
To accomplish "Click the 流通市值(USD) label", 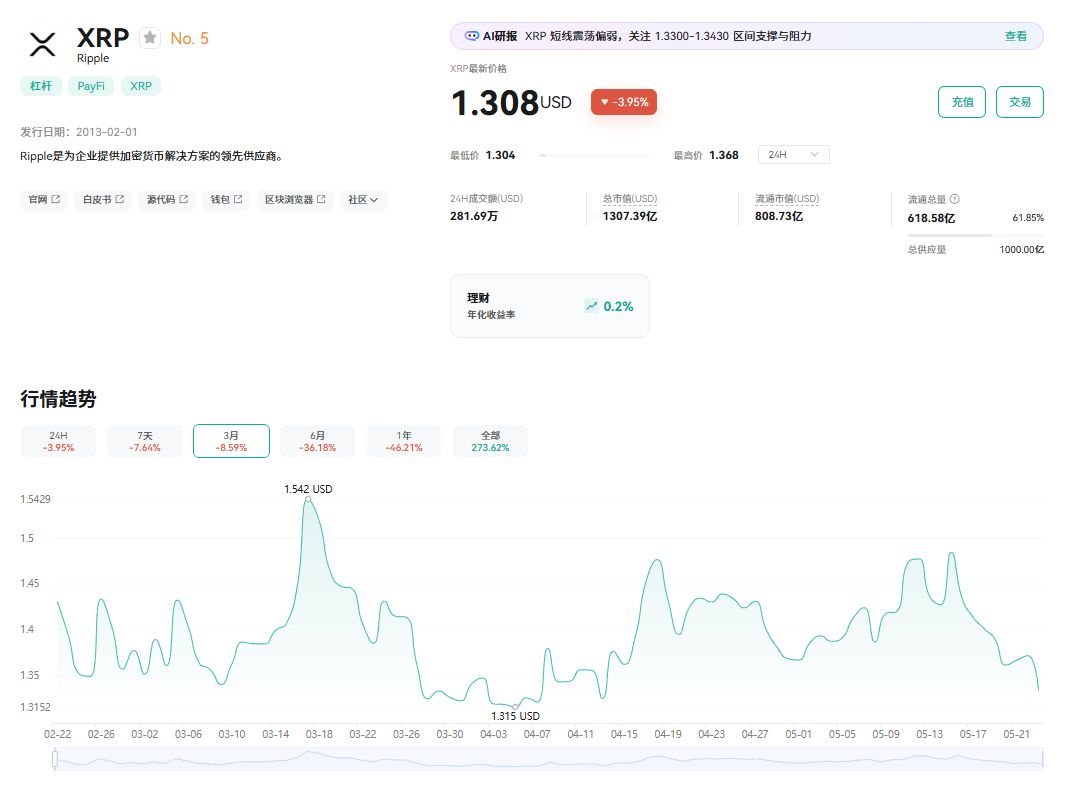I will click(x=787, y=199).
